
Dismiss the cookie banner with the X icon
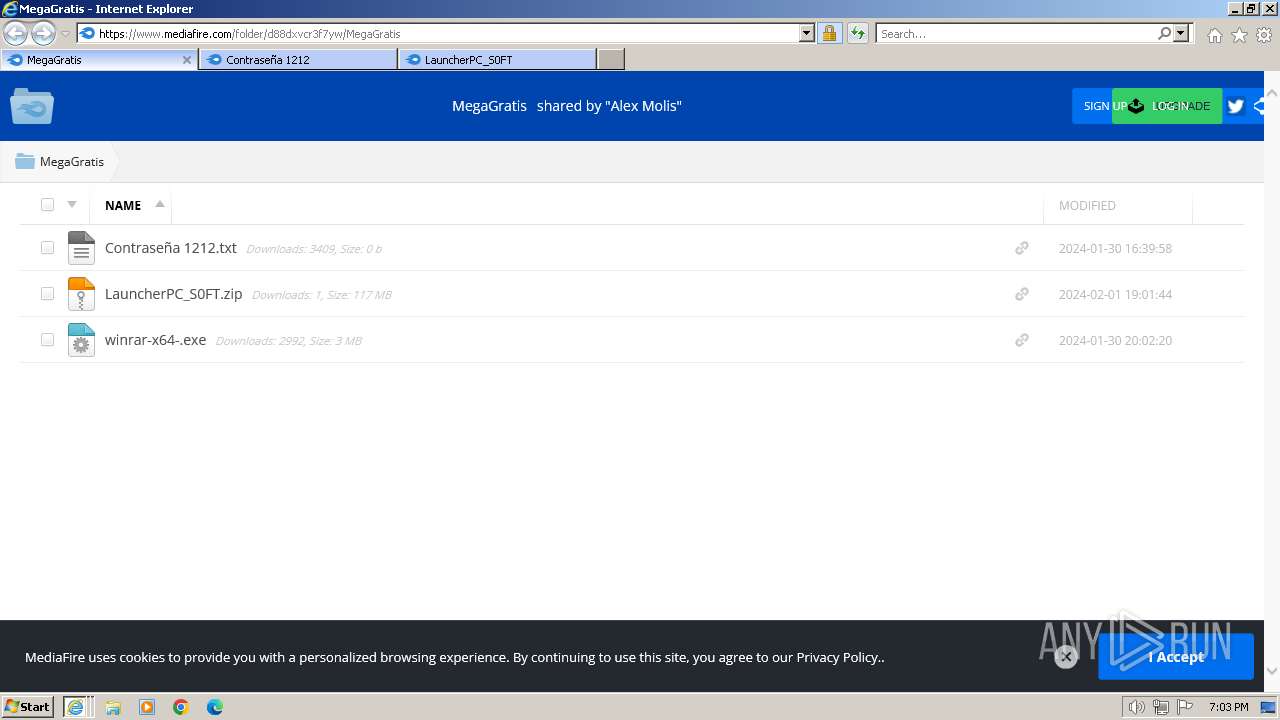[x=1066, y=657]
